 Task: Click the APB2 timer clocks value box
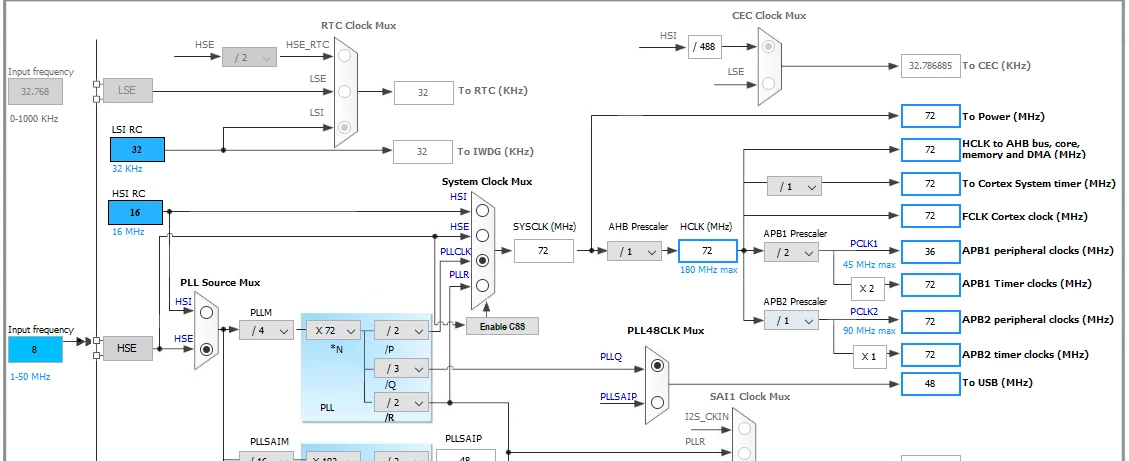[930, 354]
